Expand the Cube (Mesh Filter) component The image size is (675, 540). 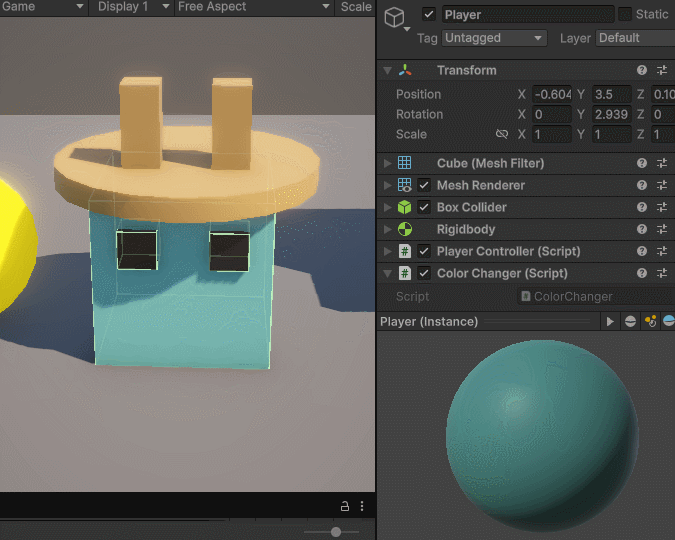[x=387, y=164]
